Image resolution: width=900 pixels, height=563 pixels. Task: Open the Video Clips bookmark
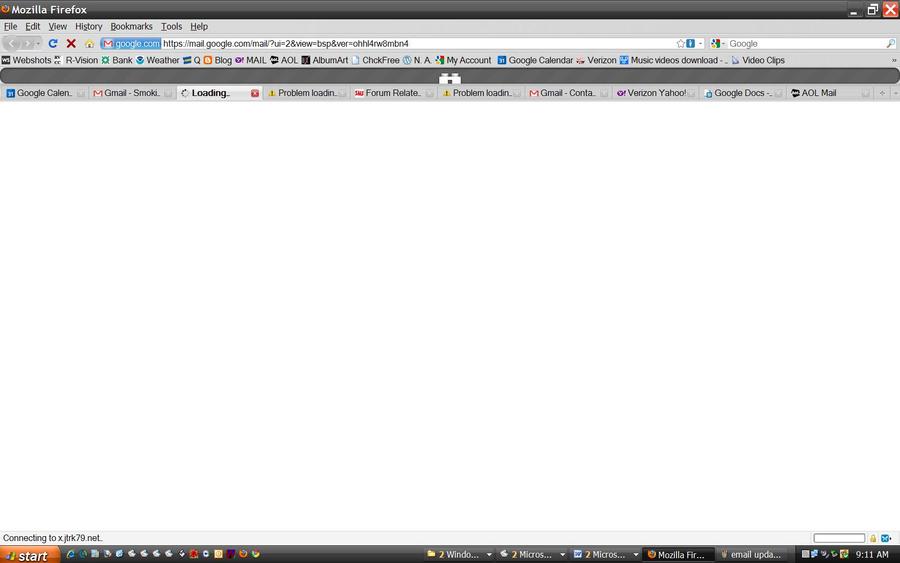(758, 60)
